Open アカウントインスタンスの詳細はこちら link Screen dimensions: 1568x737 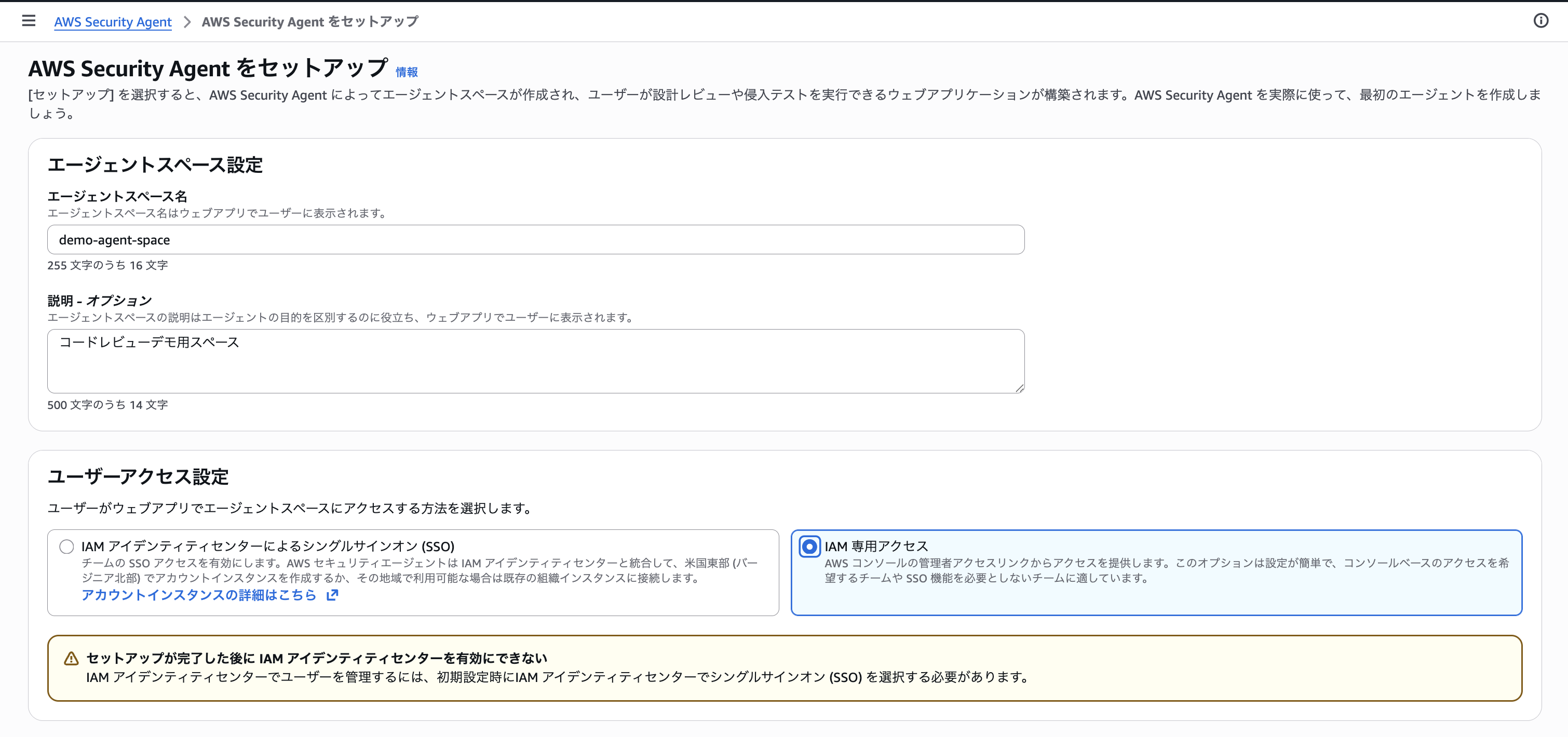point(201,595)
